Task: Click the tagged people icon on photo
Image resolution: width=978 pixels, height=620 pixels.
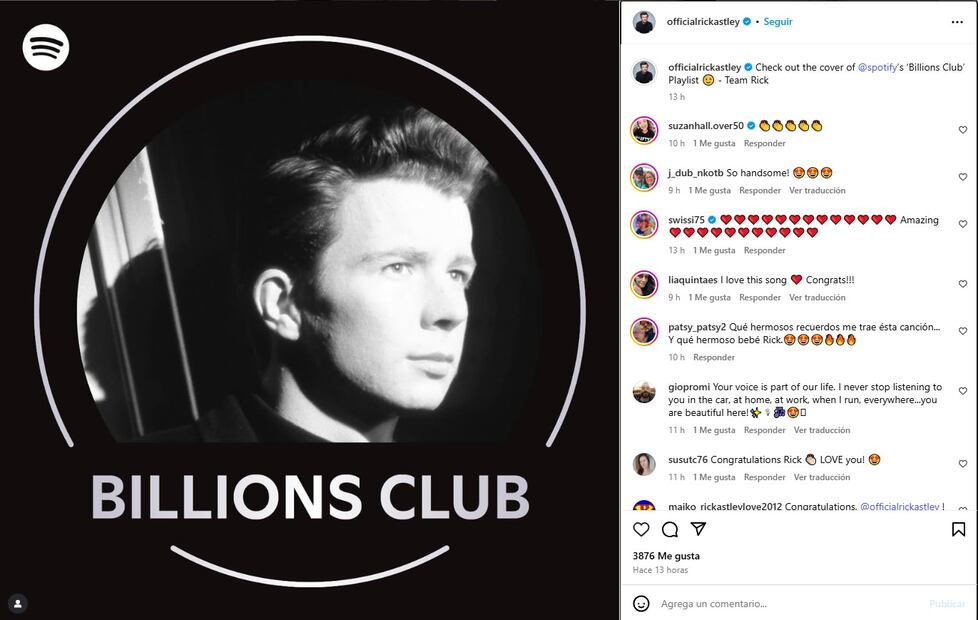Action: click(18, 603)
